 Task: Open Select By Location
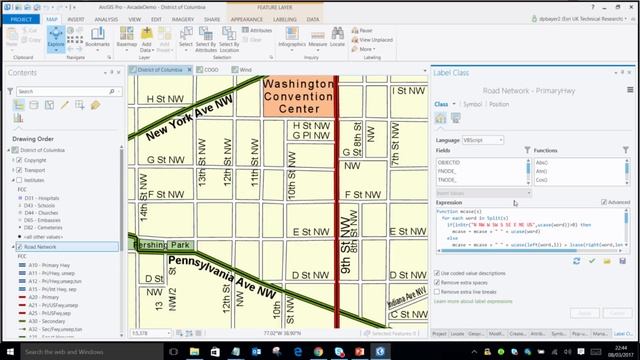229,39
